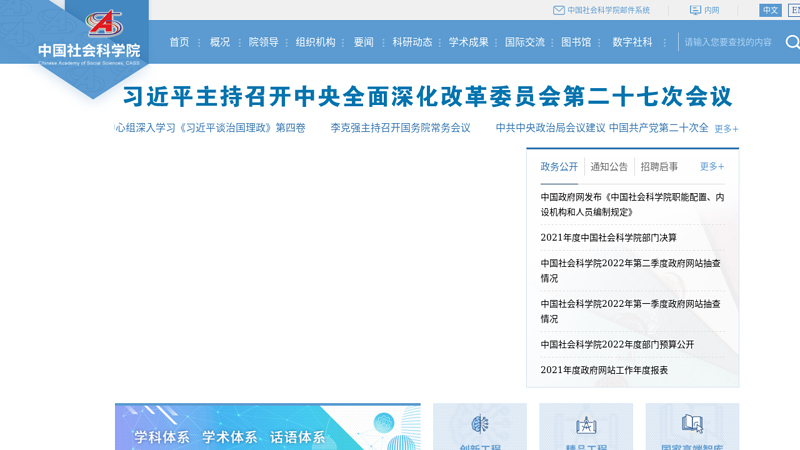Open 国际交流 navigation item

click(x=524, y=42)
